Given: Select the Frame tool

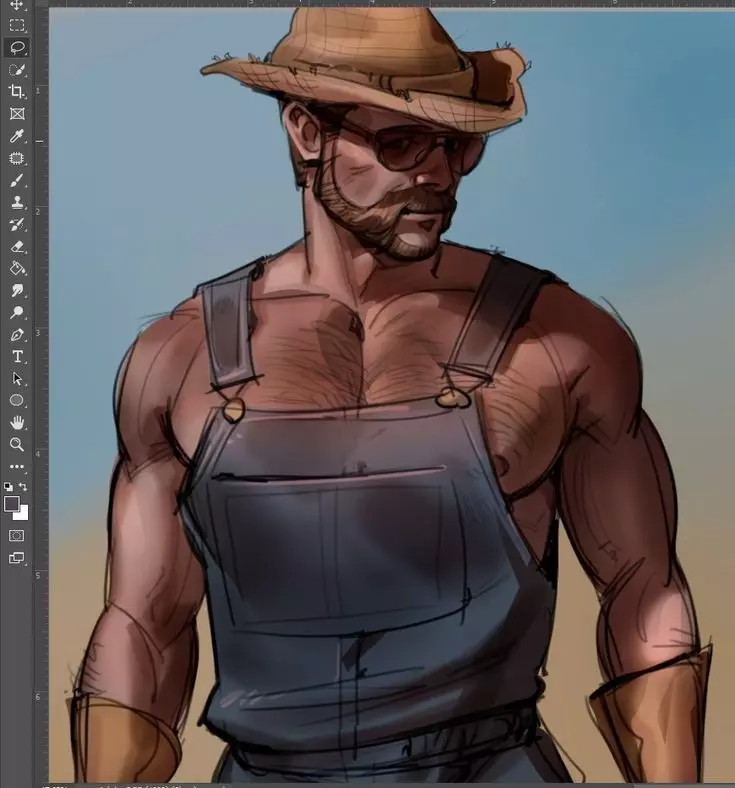Looking at the screenshot, I should click(17, 114).
